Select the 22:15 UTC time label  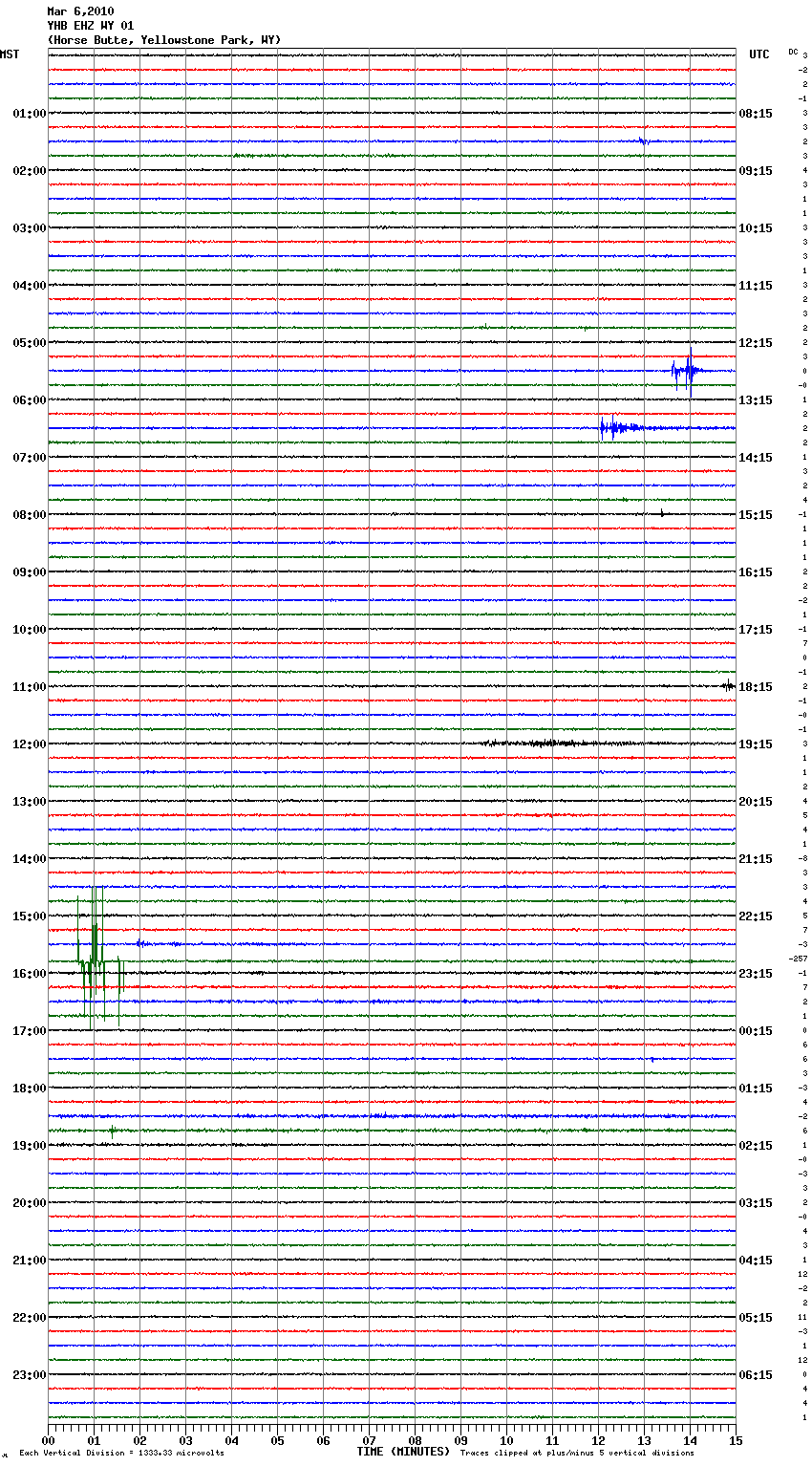click(756, 916)
